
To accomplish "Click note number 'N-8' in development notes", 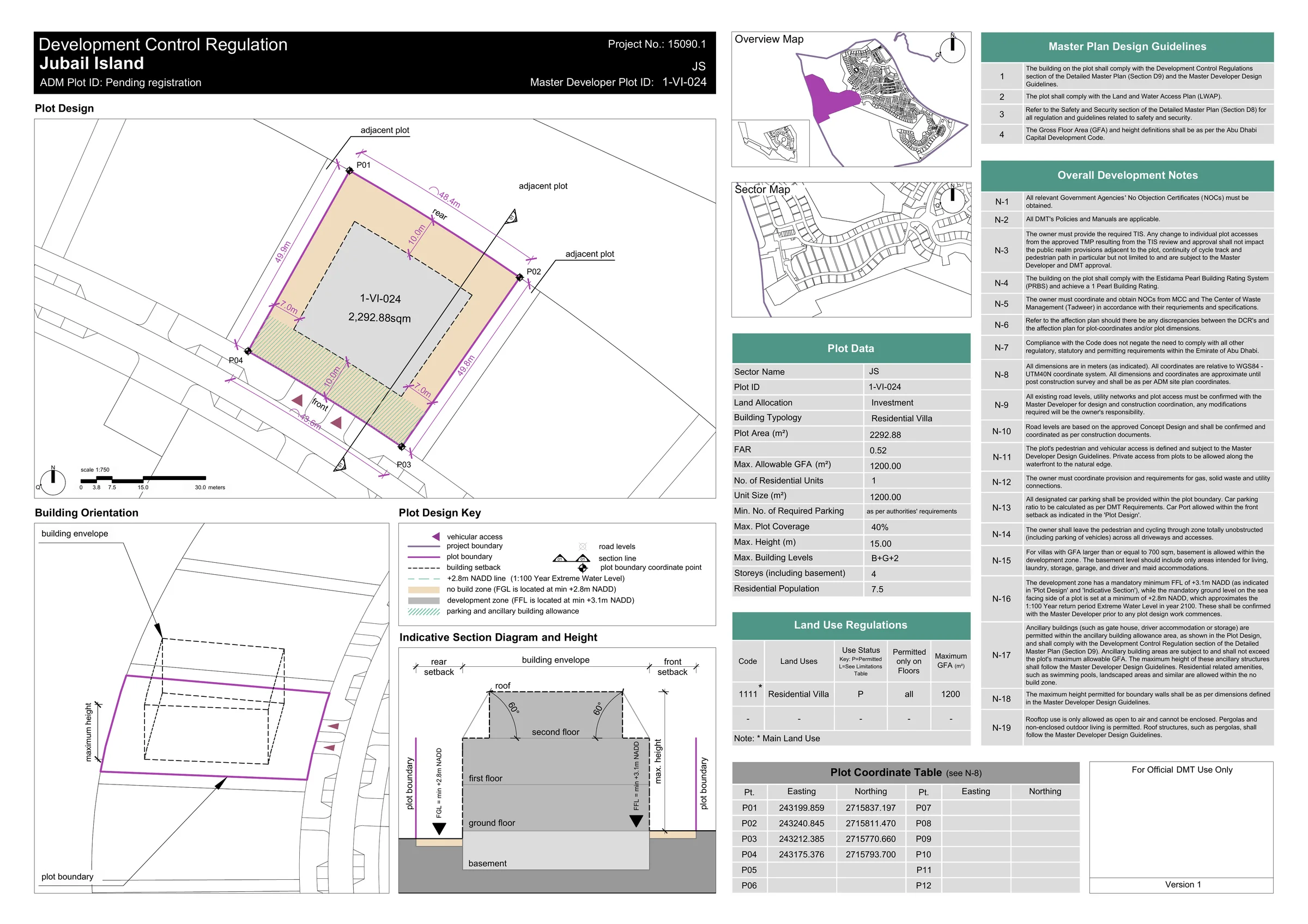I will [x=1001, y=375].
